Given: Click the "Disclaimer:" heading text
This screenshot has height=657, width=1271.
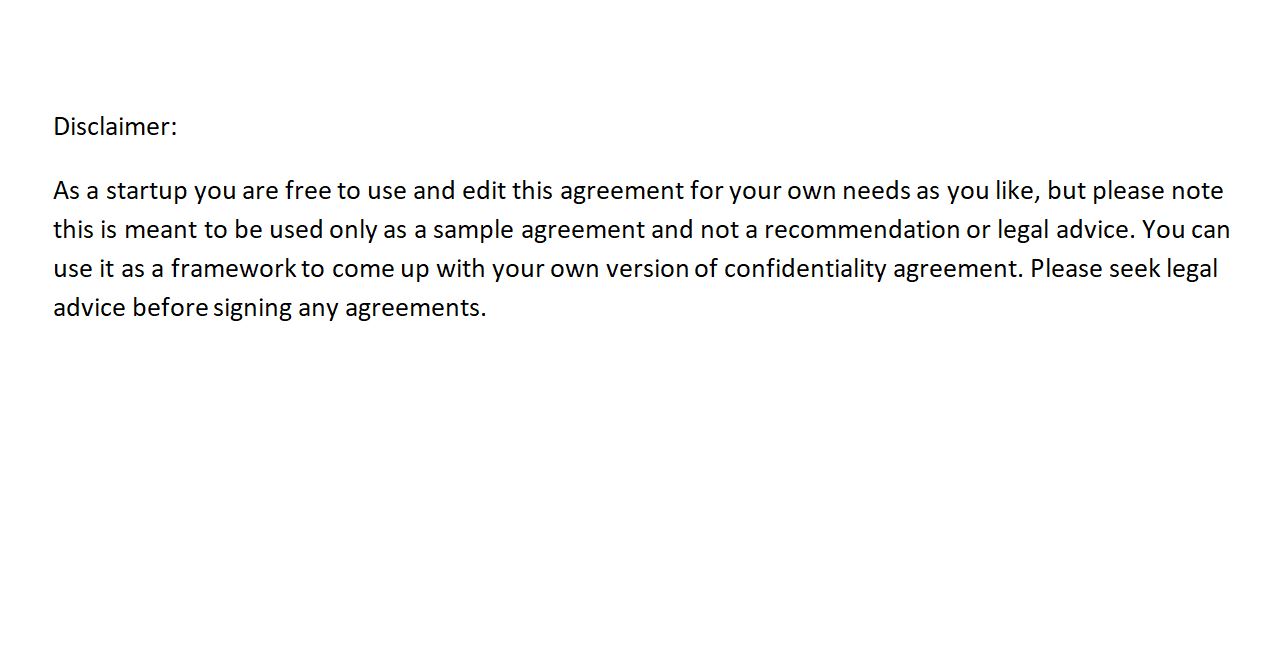Looking at the screenshot, I should [x=115, y=126].
